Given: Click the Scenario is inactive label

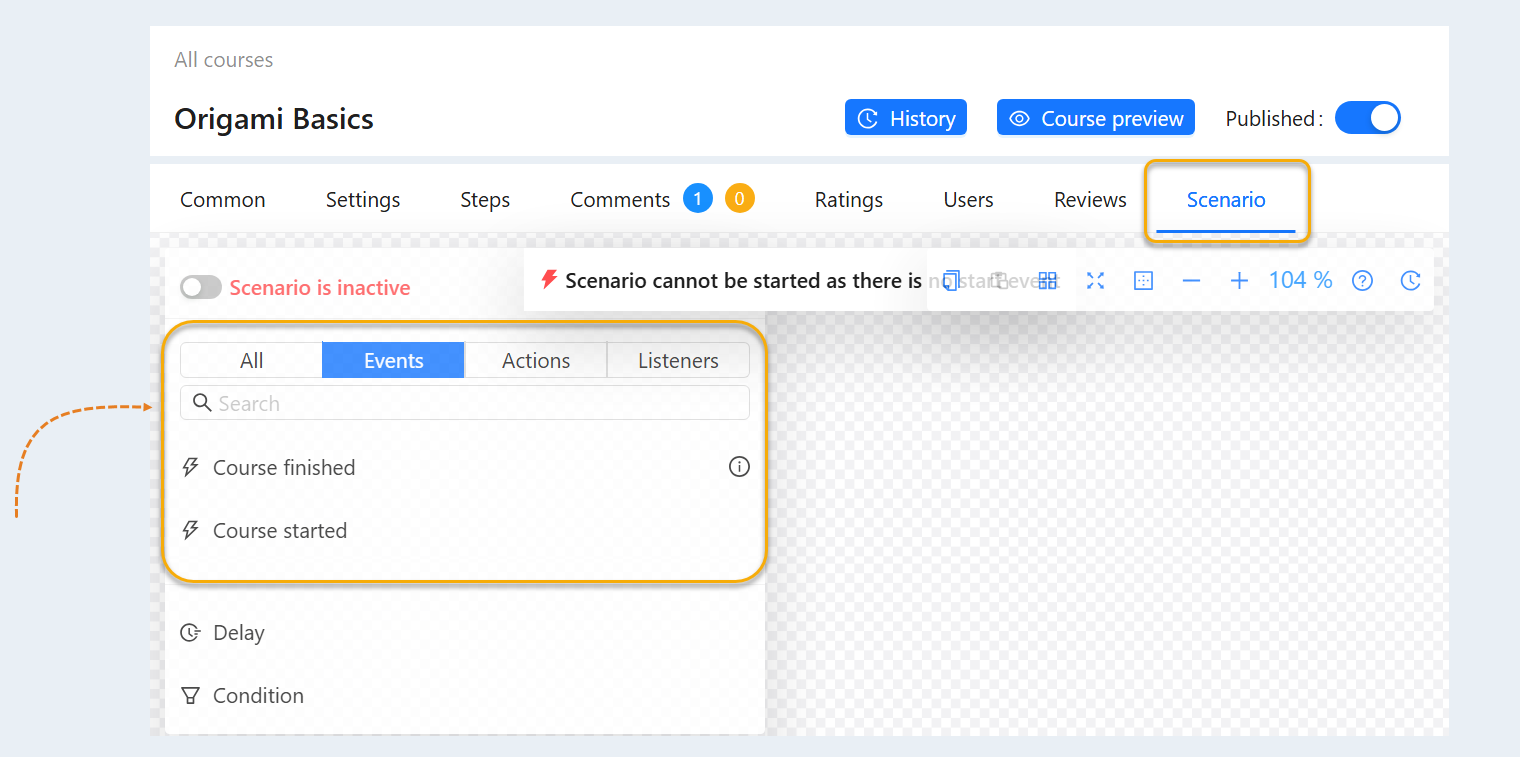Looking at the screenshot, I should click(320, 288).
